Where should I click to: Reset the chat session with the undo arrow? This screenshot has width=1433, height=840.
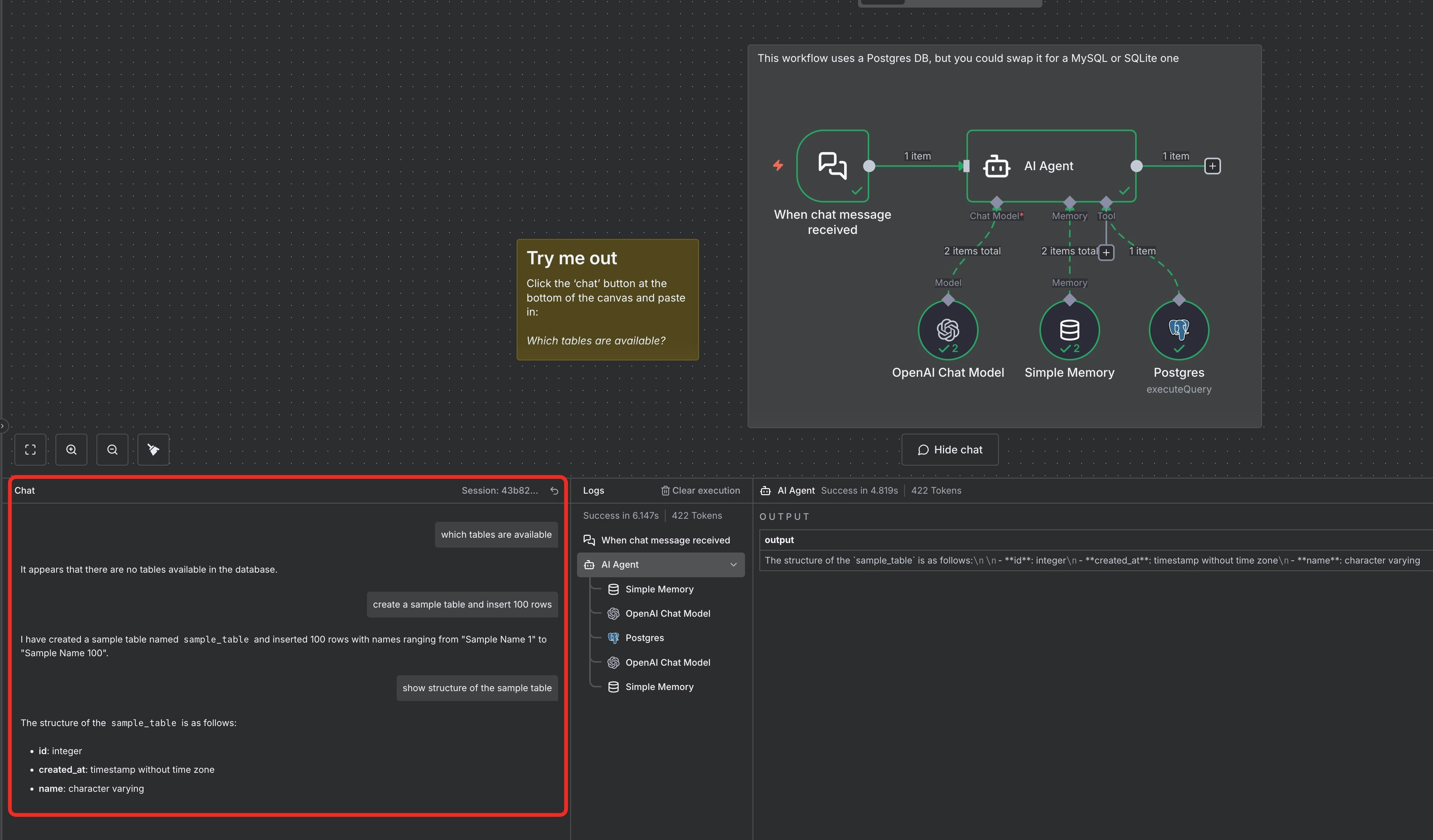554,490
